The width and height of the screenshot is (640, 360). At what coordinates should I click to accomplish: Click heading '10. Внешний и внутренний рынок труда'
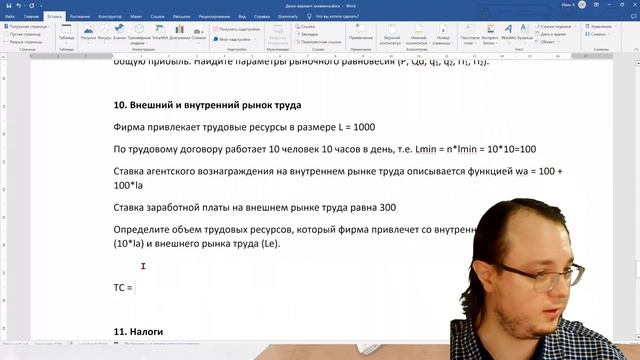207,105
